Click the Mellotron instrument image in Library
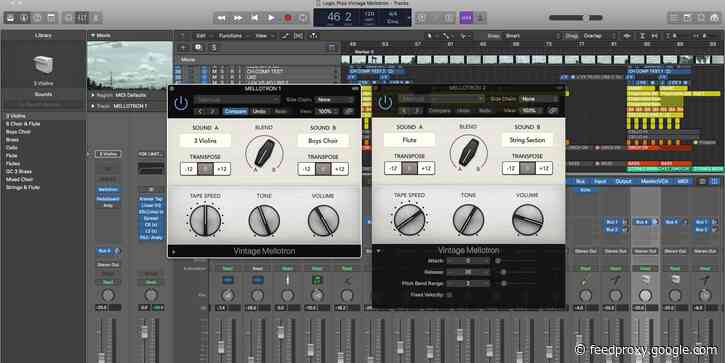Viewport: 725px width, 363px height. [43, 65]
